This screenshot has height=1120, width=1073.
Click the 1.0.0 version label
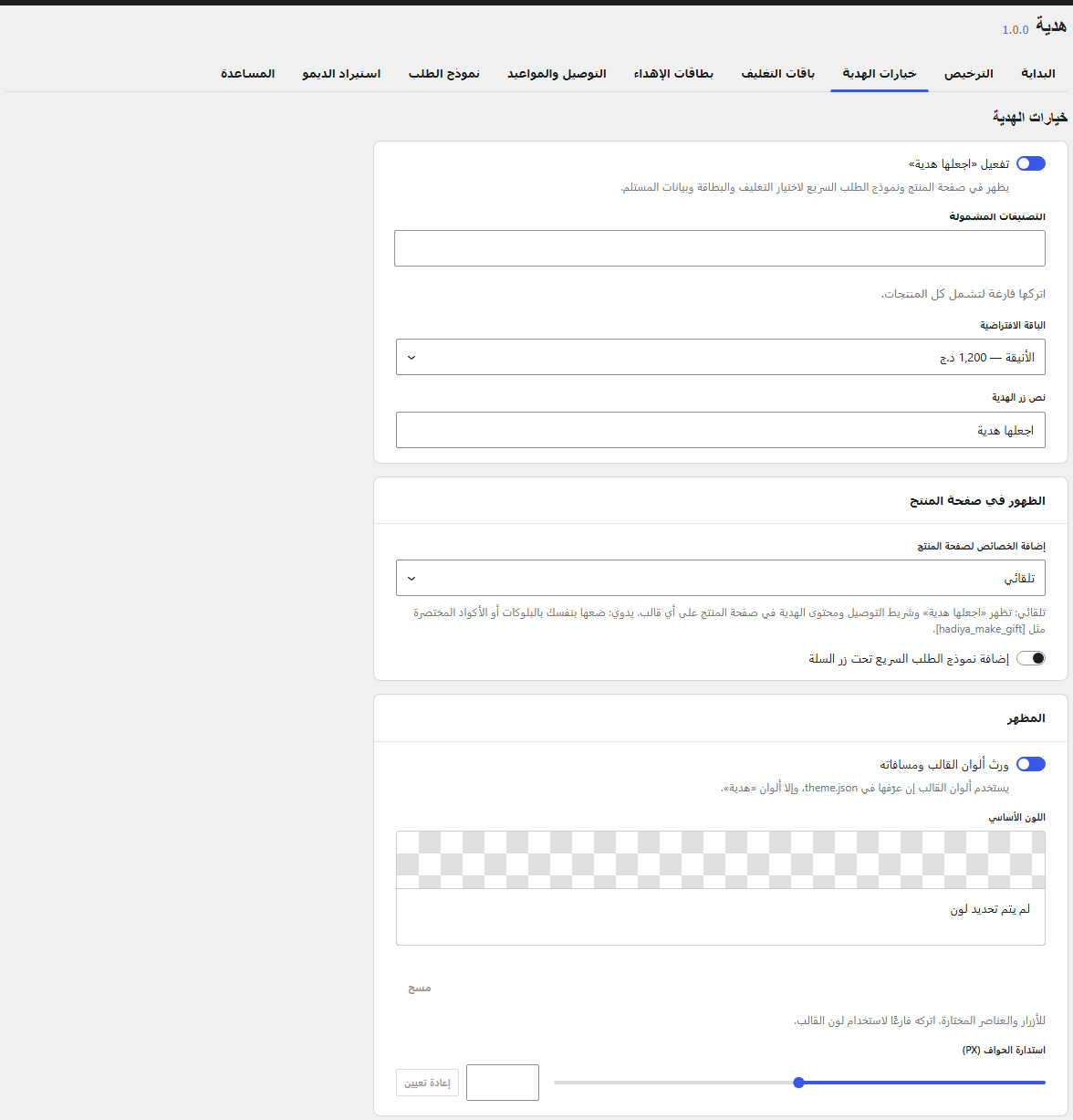(1016, 30)
